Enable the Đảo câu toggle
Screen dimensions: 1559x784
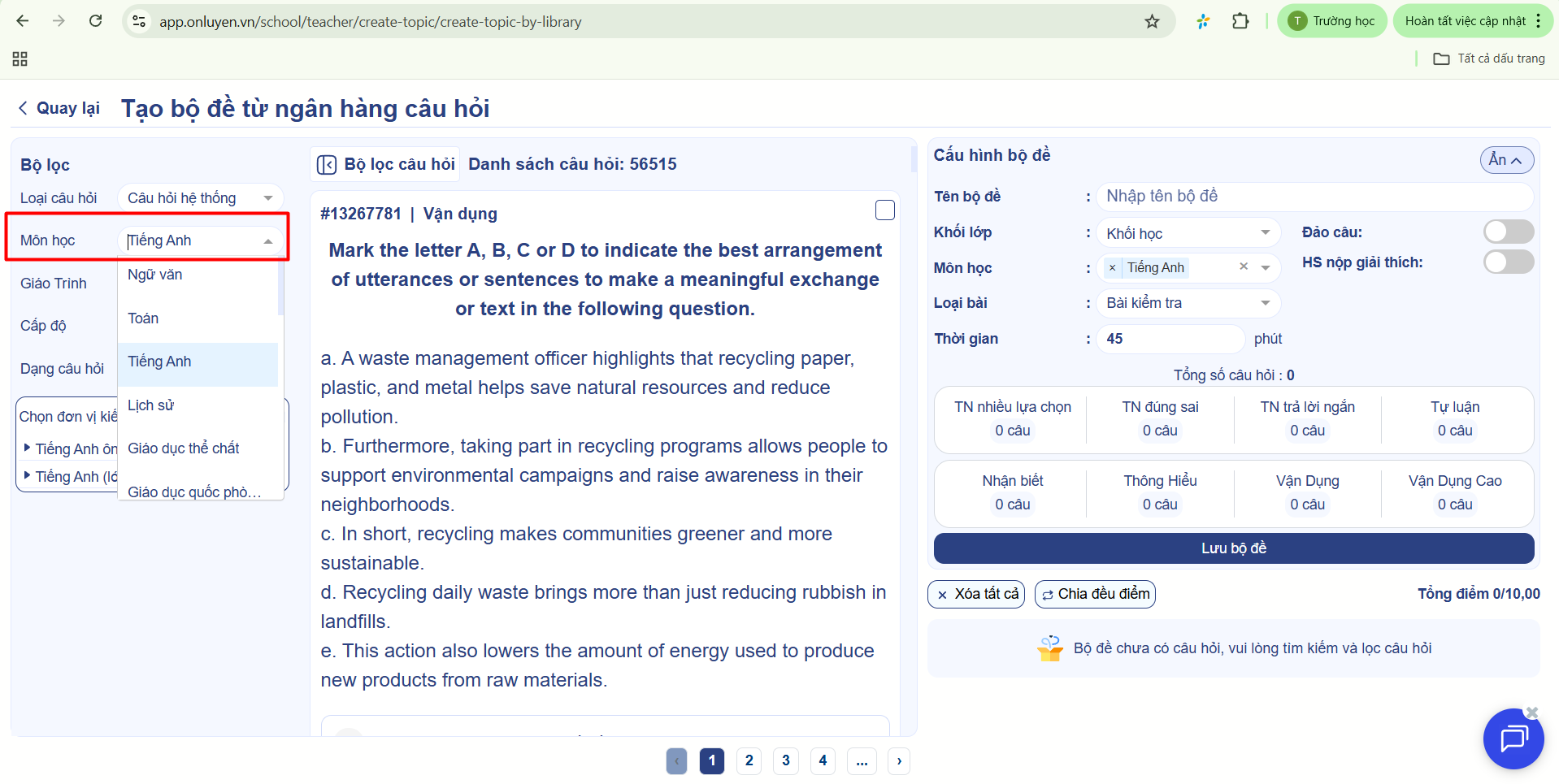click(x=1508, y=232)
